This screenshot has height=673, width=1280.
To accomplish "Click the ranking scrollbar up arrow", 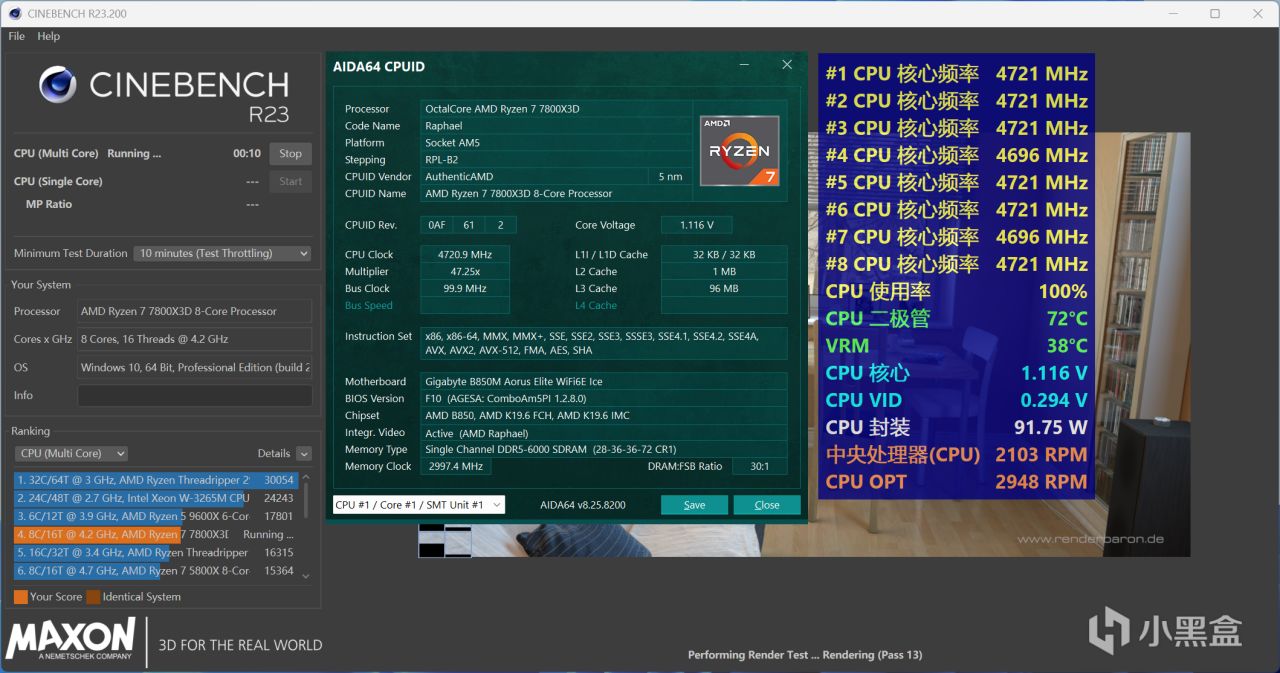I will (x=305, y=476).
